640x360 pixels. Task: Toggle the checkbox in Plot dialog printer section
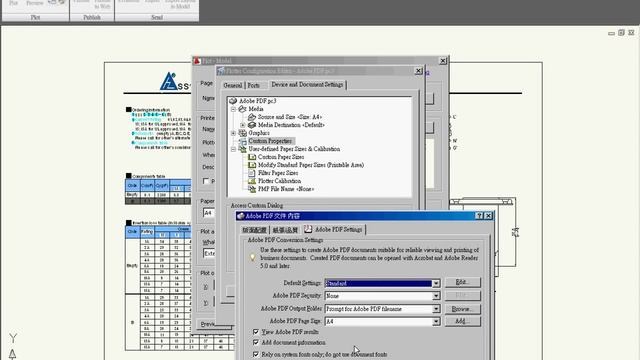(206, 181)
